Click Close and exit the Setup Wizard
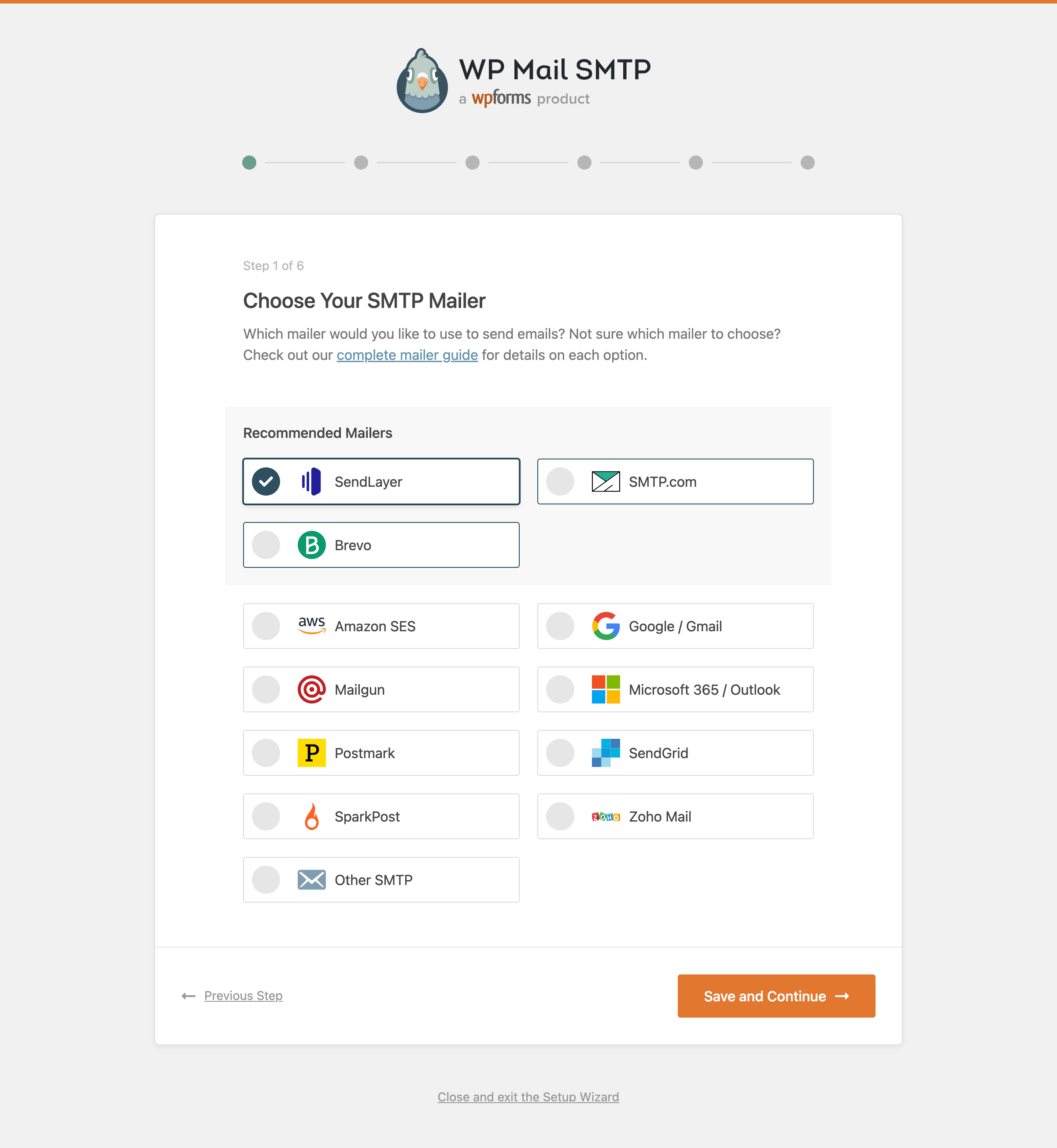 [528, 1097]
